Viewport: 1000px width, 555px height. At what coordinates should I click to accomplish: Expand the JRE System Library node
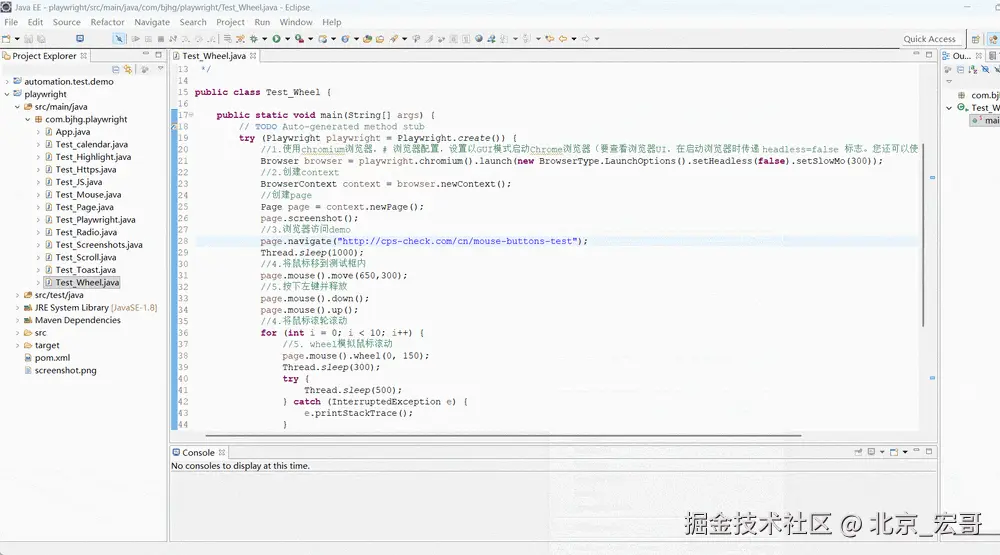click(17, 307)
